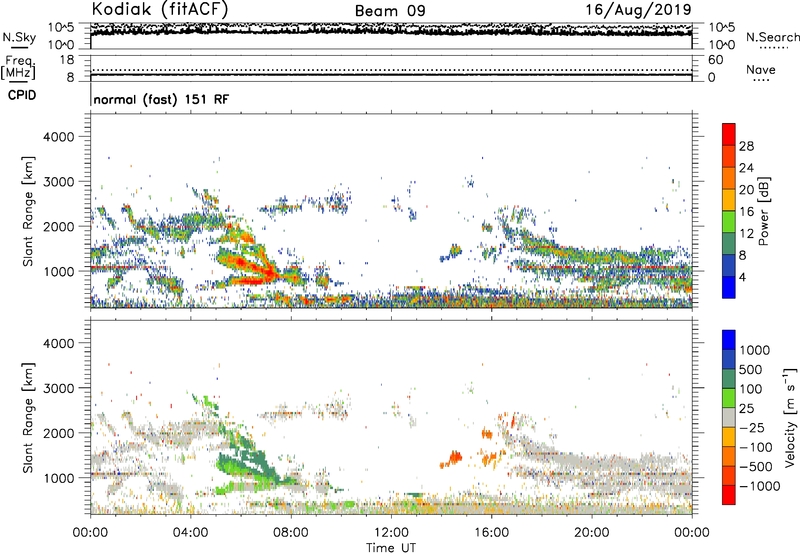Pick the gray 25 to -25 velocity segment

click(x=729, y=417)
